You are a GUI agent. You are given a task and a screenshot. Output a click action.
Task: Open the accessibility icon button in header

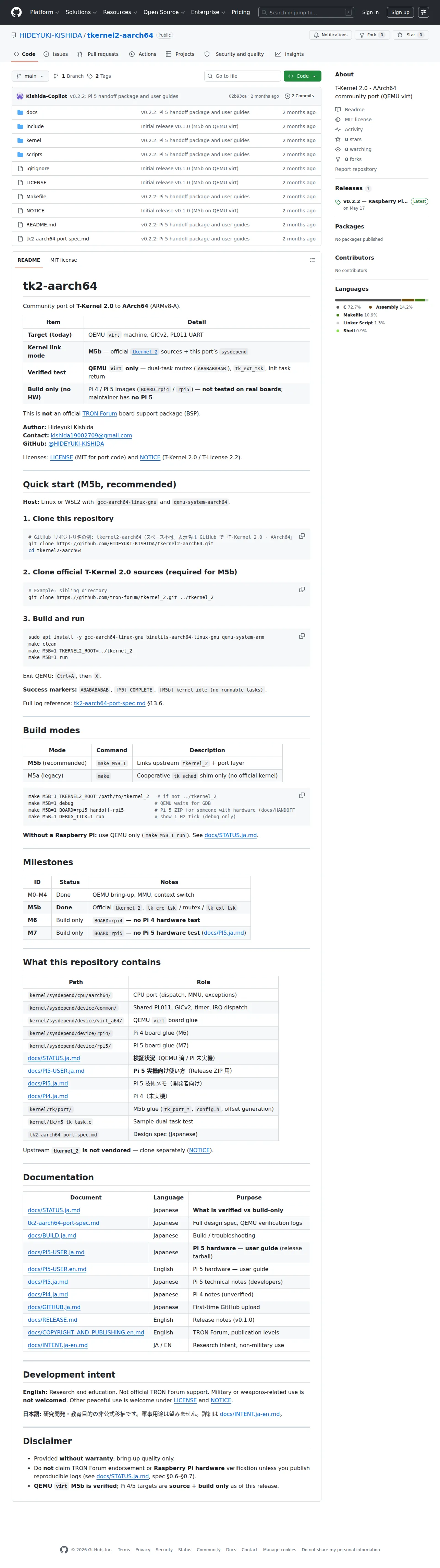click(x=423, y=12)
